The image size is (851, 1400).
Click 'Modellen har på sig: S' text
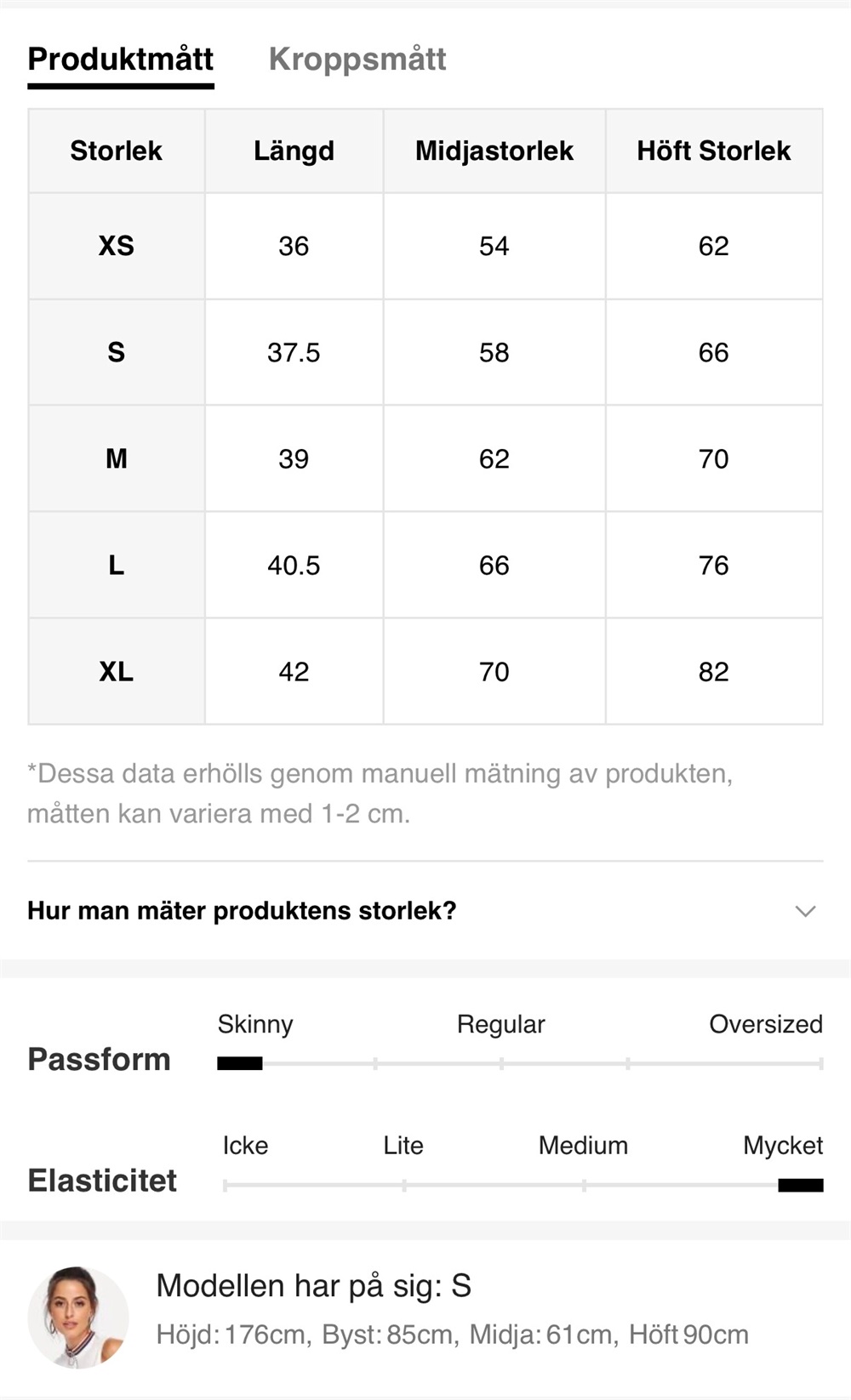pyautogui.click(x=313, y=1286)
